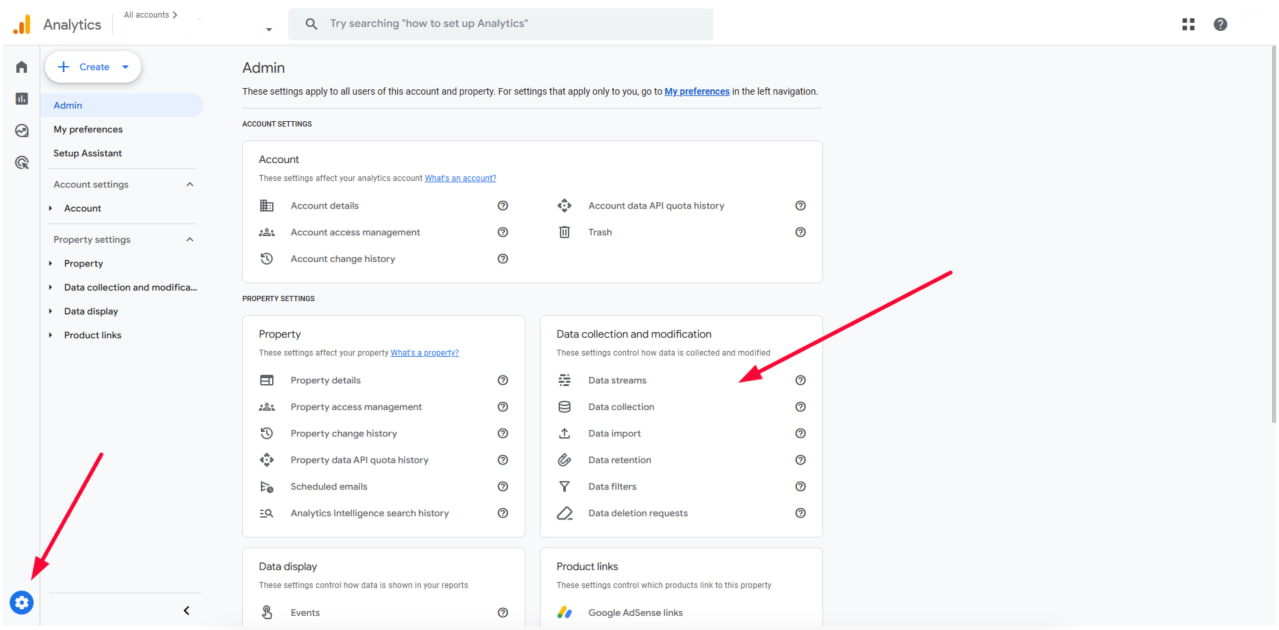This screenshot has height=630, width=1279.
Task: Show help for Data streams
Action: (x=800, y=380)
